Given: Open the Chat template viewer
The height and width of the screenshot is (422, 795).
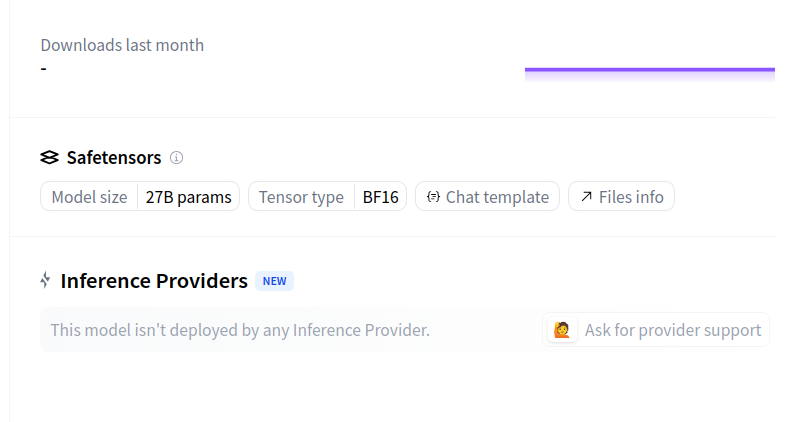Looking at the screenshot, I should [x=487, y=196].
